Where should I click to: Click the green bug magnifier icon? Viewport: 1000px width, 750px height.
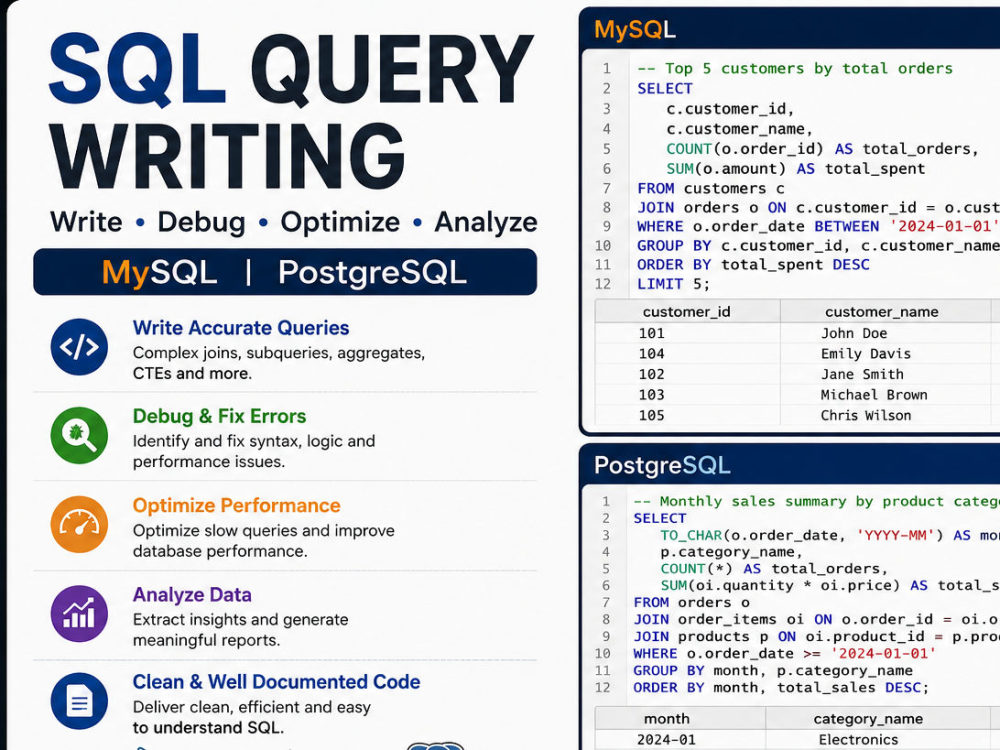(79, 436)
